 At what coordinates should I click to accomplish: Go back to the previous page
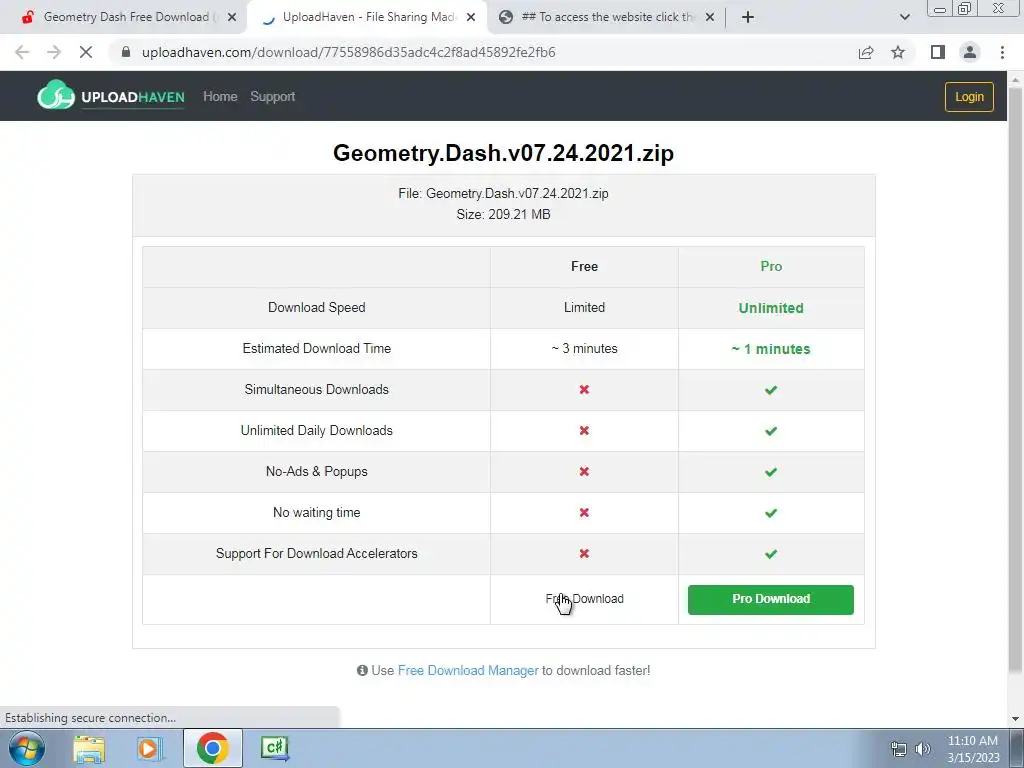(x=22, y=52)
